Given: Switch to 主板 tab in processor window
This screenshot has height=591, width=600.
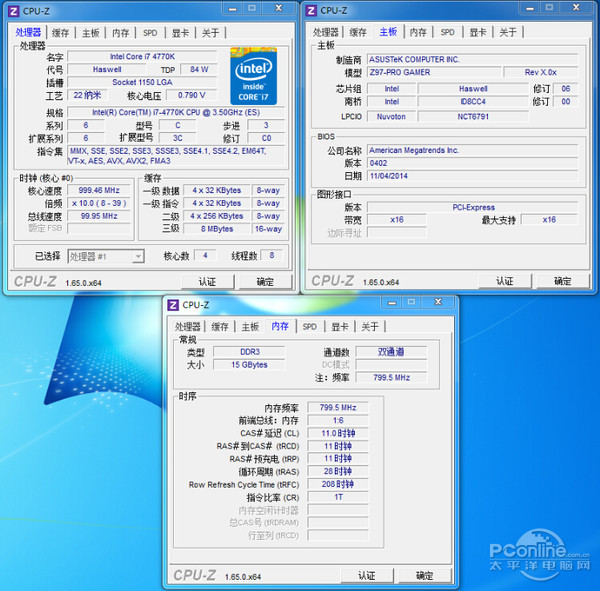Looking at the screenshot, I should click(x=91, y=33).
